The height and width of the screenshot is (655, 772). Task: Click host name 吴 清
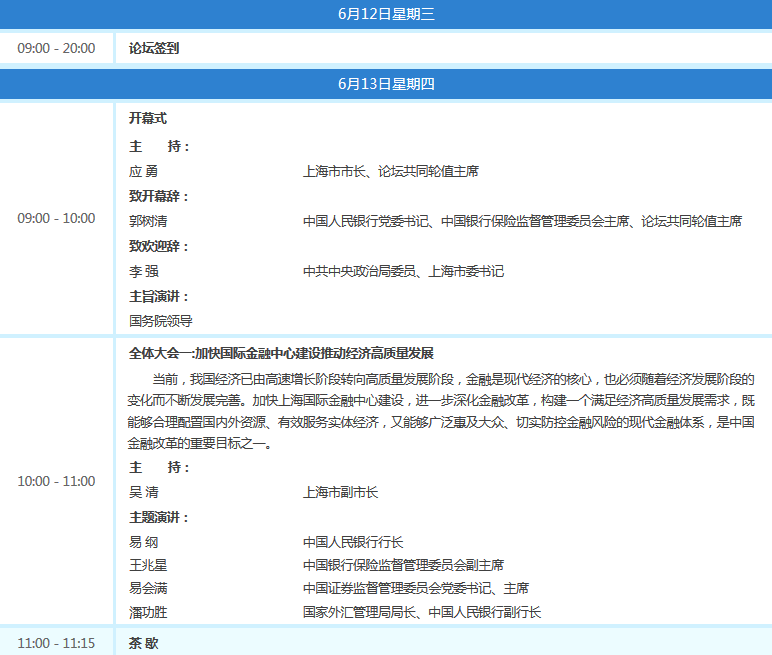pyautogui.click(x=144, y=492)
